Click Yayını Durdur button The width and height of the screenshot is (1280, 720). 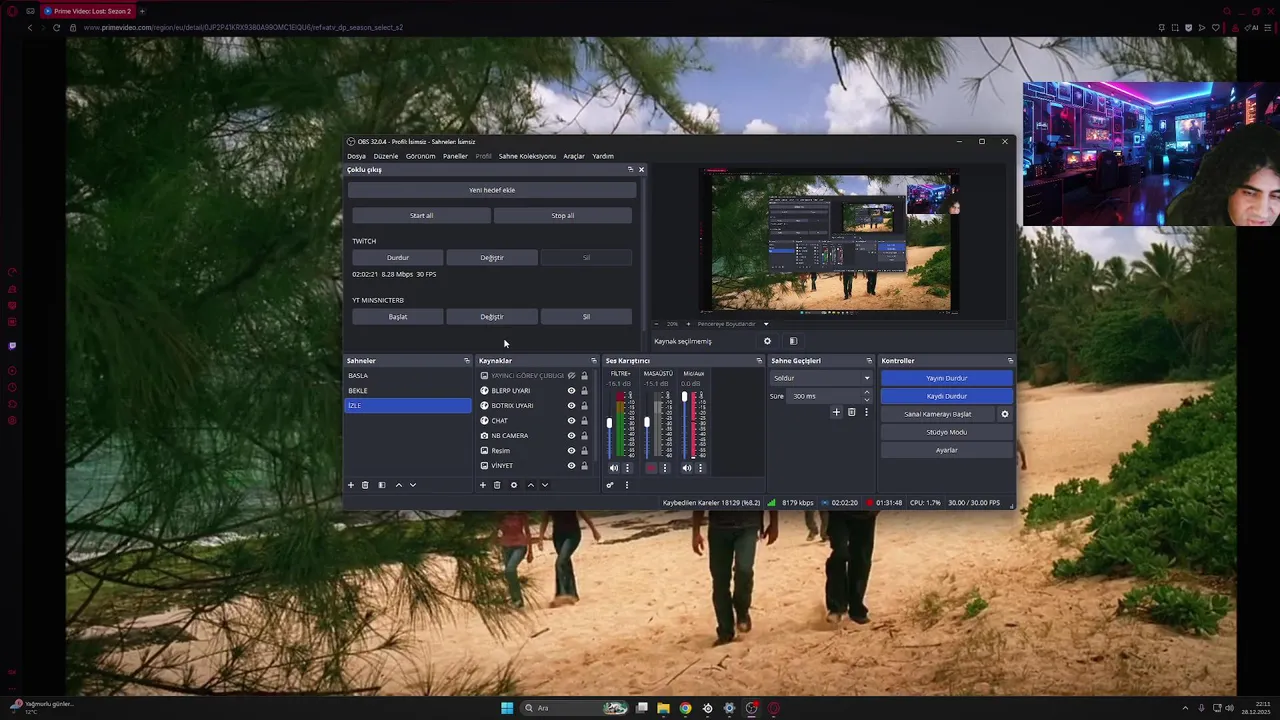coord(947,378)
